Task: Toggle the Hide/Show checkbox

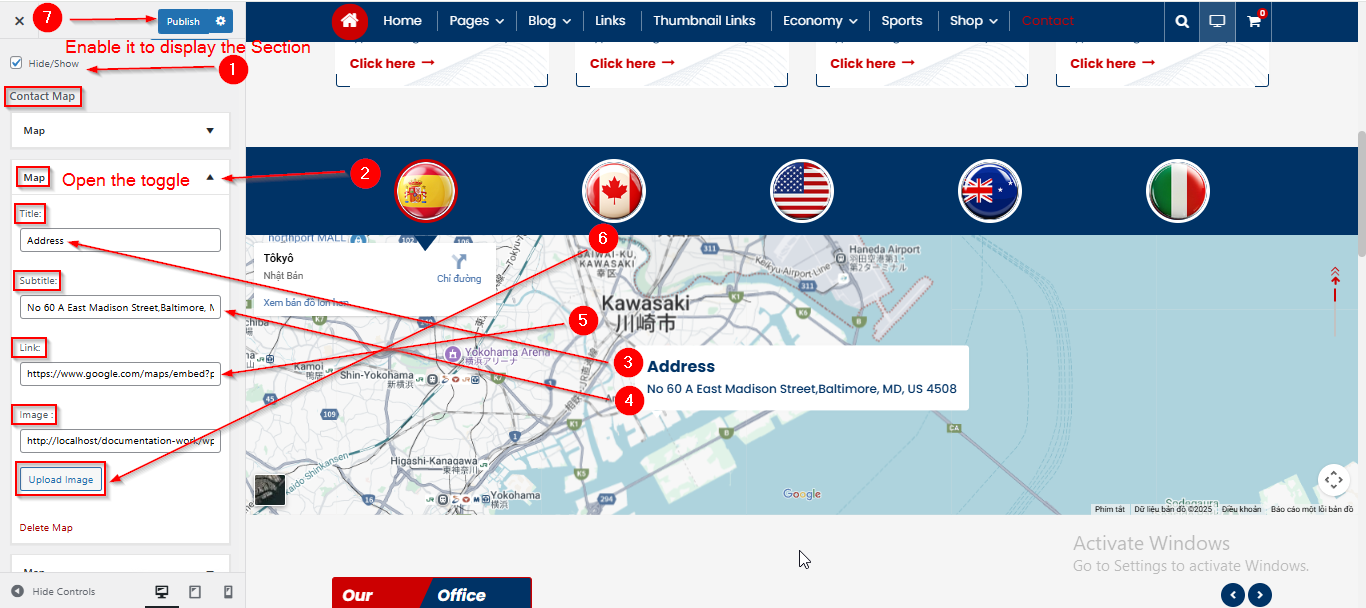Action: pyautogui.click(x=16, y=63)
